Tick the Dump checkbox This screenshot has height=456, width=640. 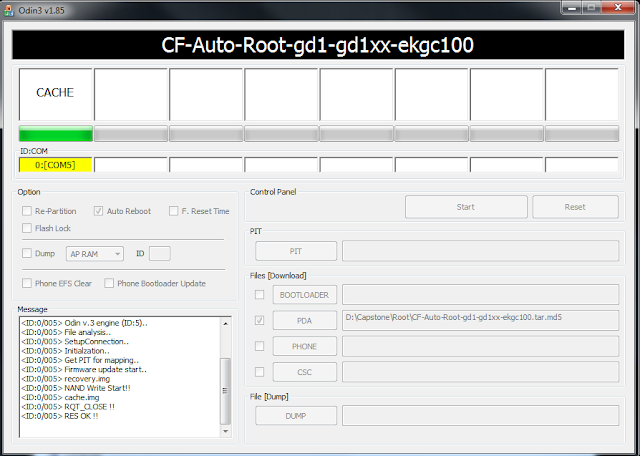(x=27, y=253)
